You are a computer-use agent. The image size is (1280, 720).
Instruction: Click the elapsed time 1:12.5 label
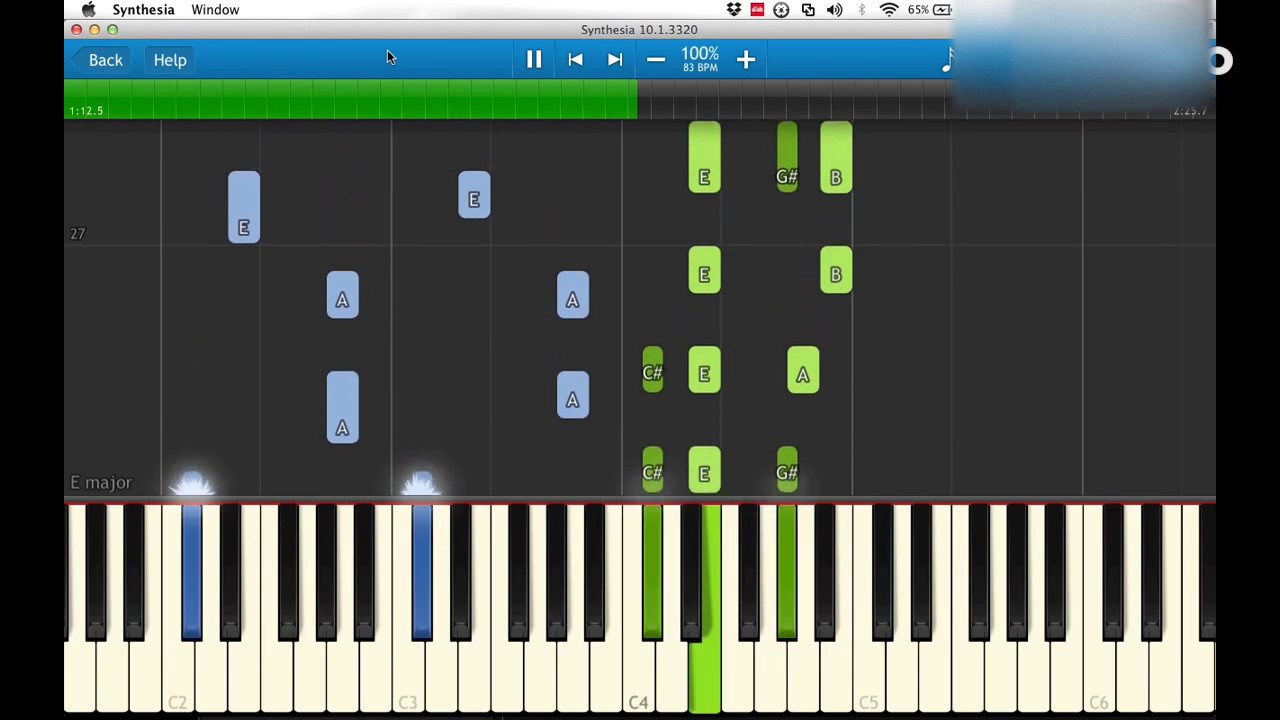tap(86, 111)
